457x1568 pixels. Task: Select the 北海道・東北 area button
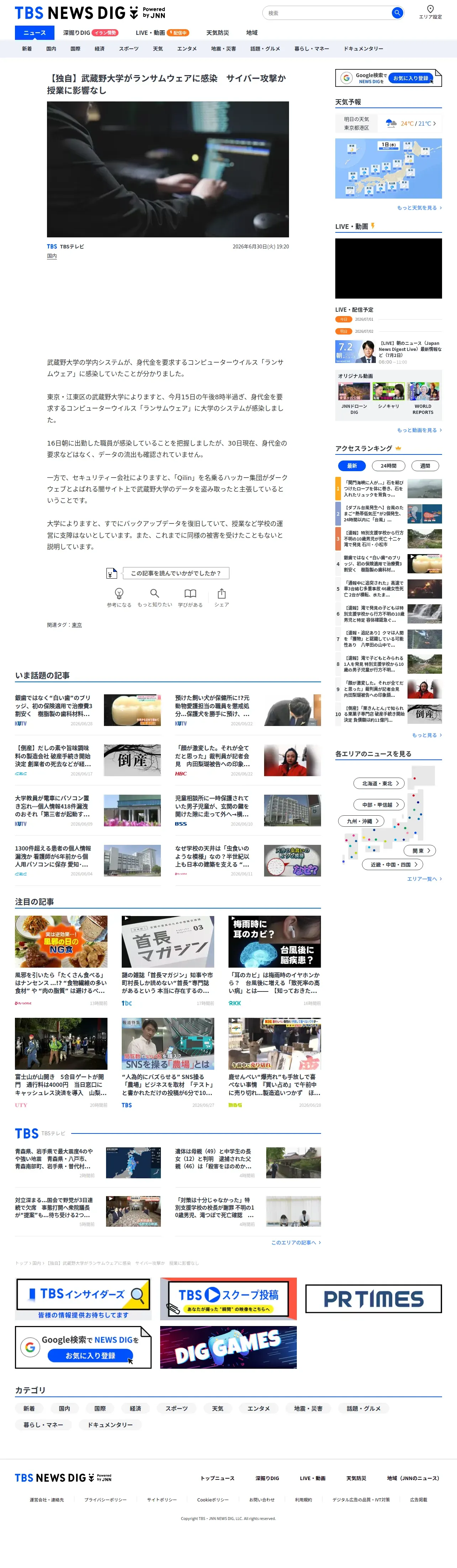click(x=379, y=783)
